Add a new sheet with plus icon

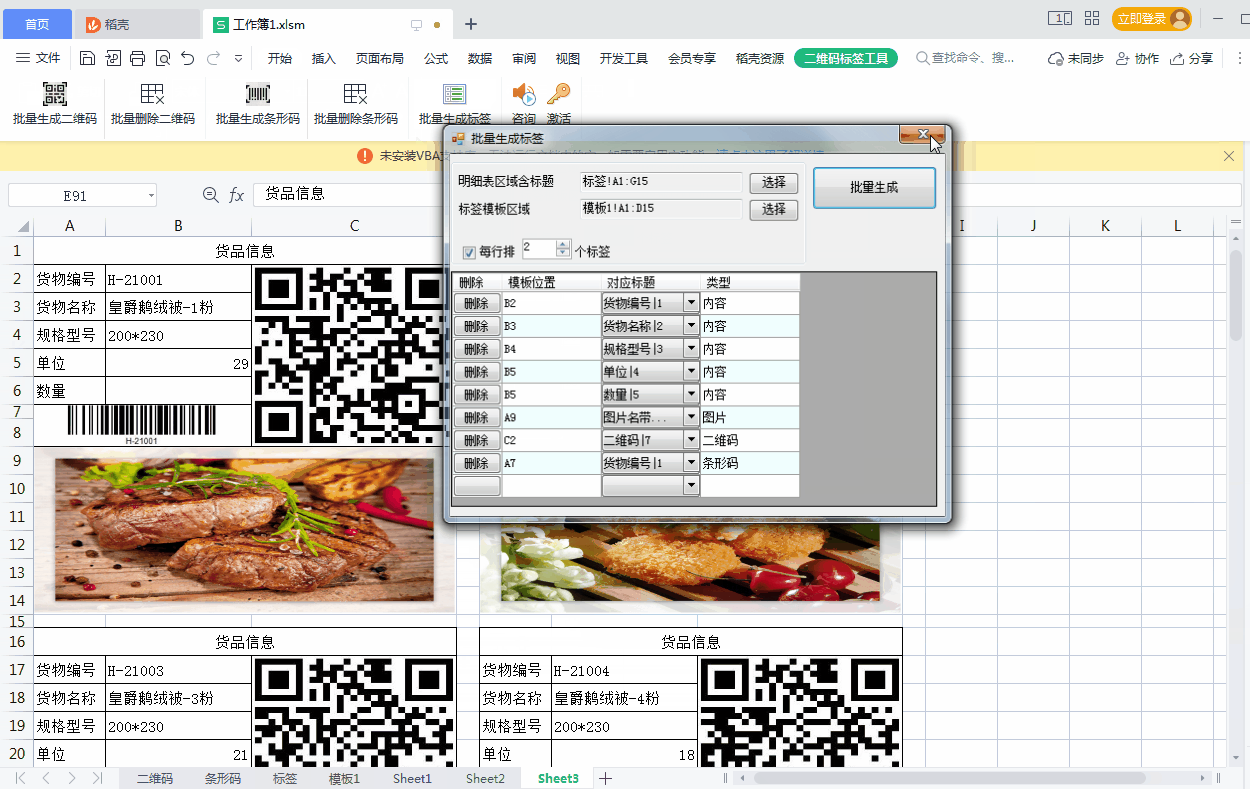click(x=605, y=778)
